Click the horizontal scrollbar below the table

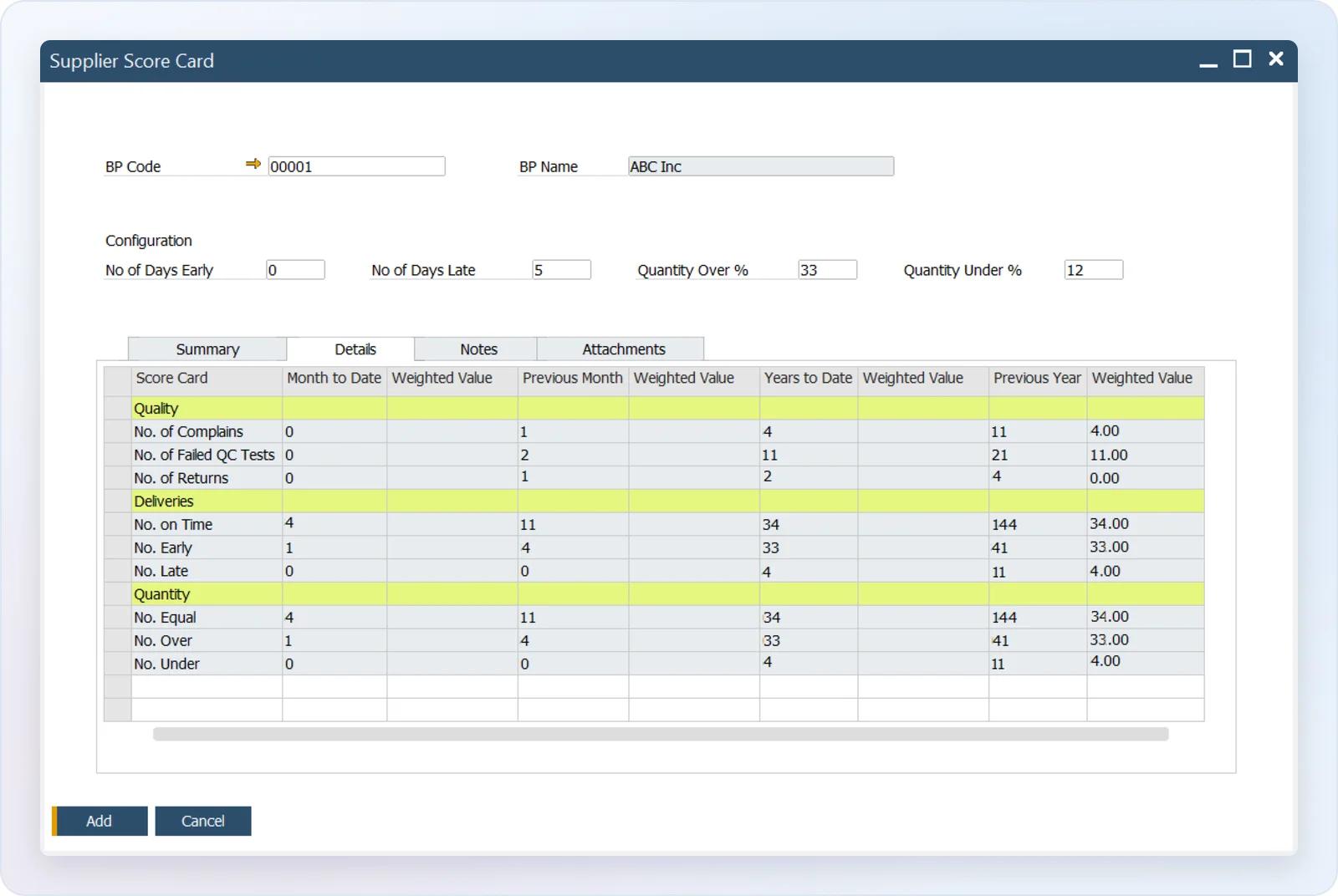(x=661, y=734)
